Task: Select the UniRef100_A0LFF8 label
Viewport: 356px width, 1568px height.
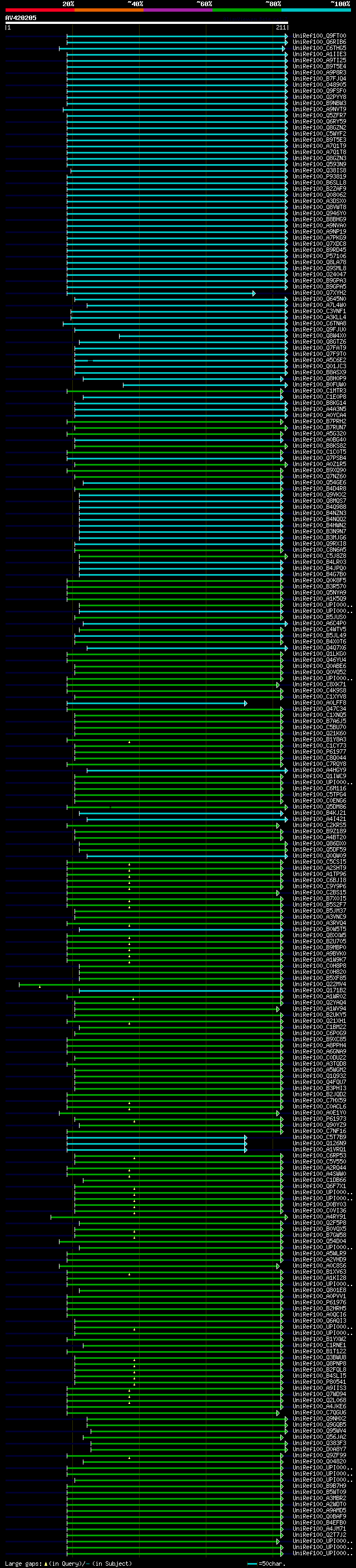Action: pos(319,703)
